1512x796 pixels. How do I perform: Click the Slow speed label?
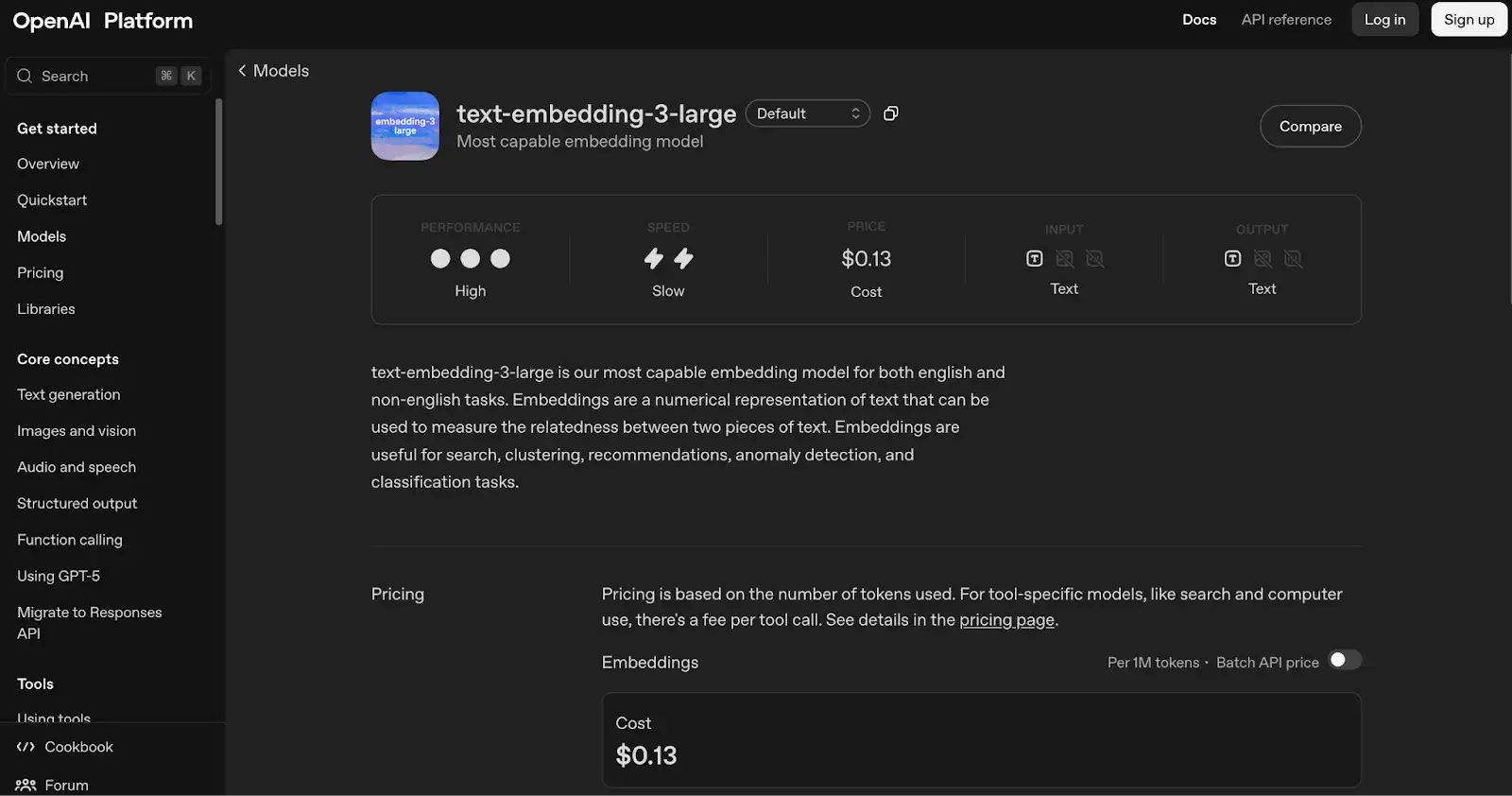[x=668, y=291]
